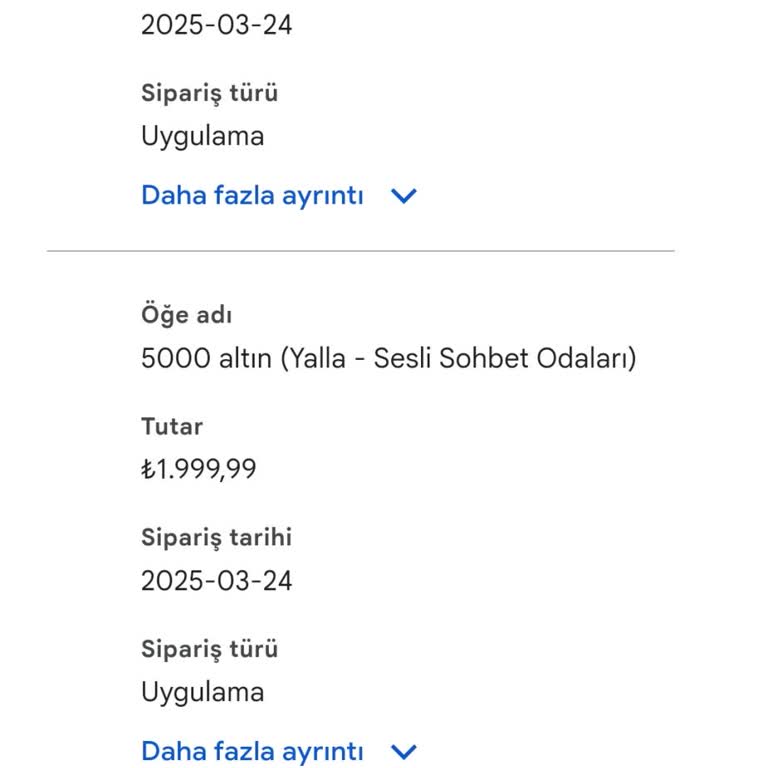The image size is (768, 768).
Task: Expand chevron under the 5000 altın order
Action: click(x=404, y=752)
